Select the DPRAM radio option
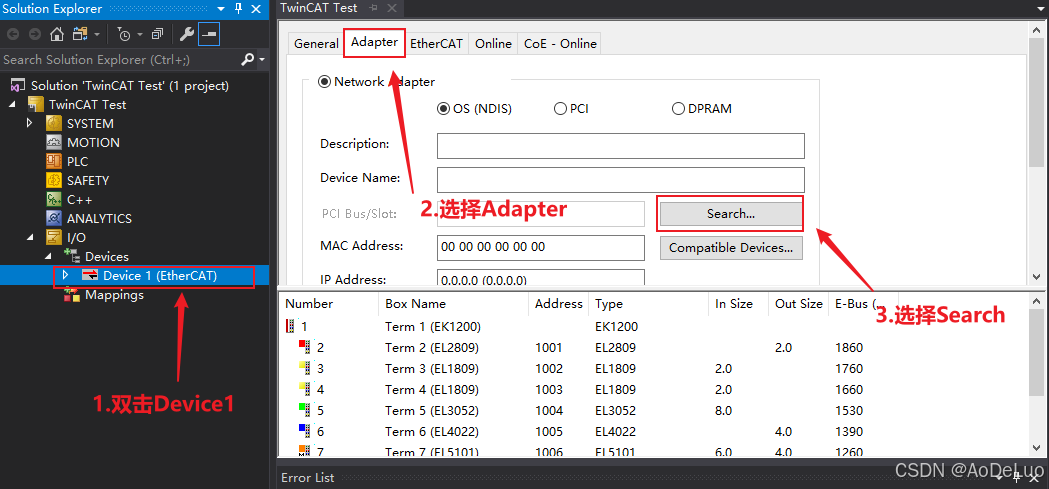This screenshot has height=489, width=1049. coord(678,108)
